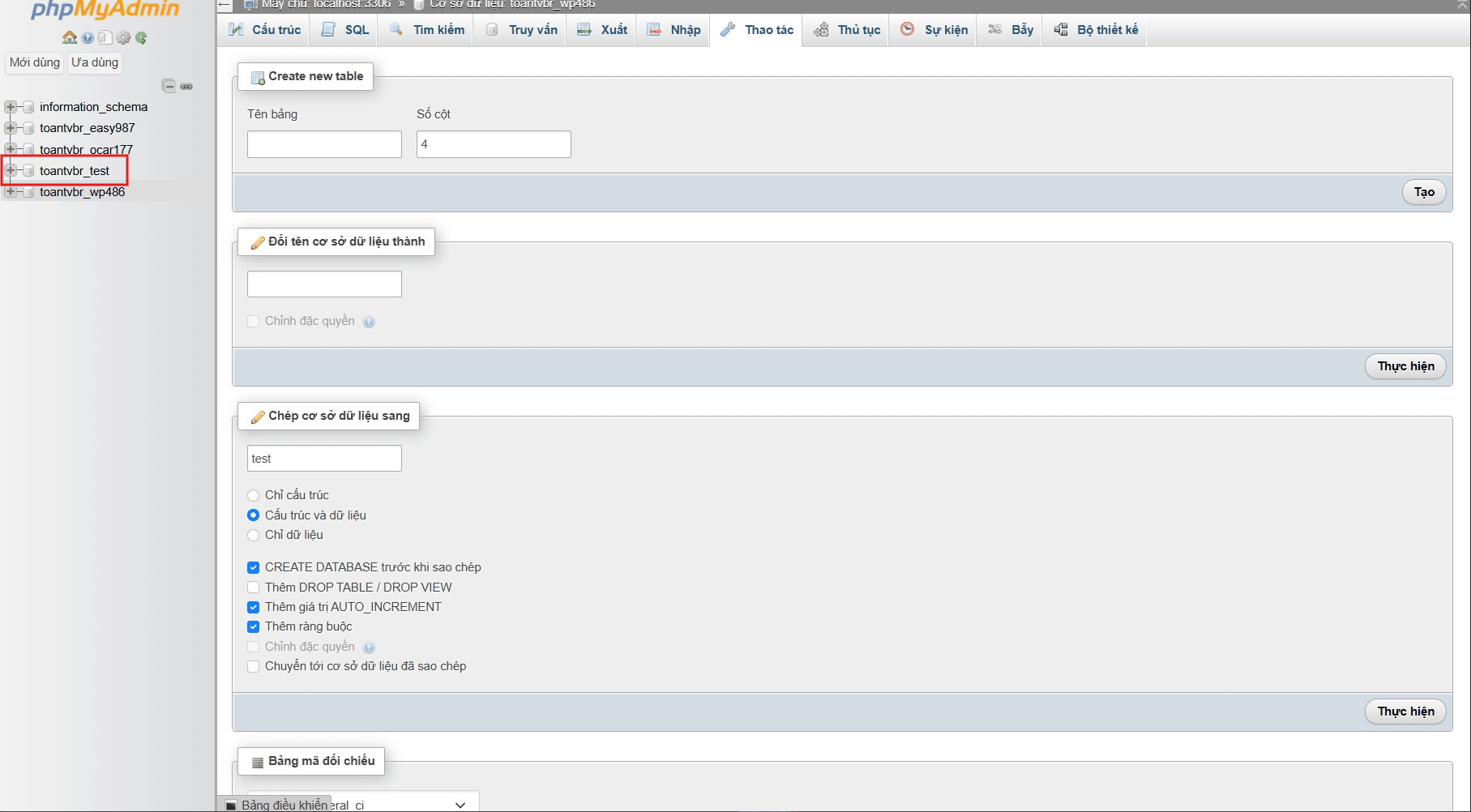Click the Tạo button to create the table
Image resolution: width=1471 pixels, height=812 pixels.
1423,192
